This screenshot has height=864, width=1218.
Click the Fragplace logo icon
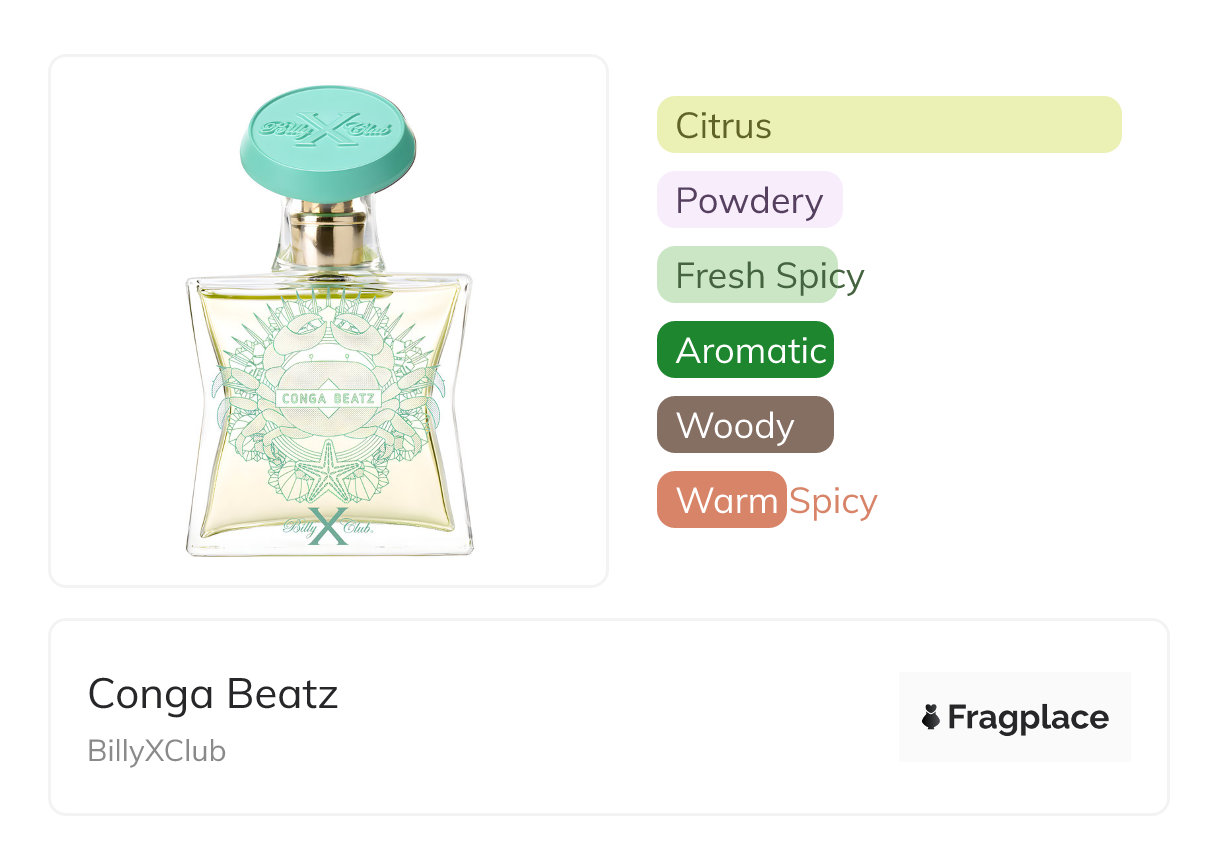(x=931, y=717)
